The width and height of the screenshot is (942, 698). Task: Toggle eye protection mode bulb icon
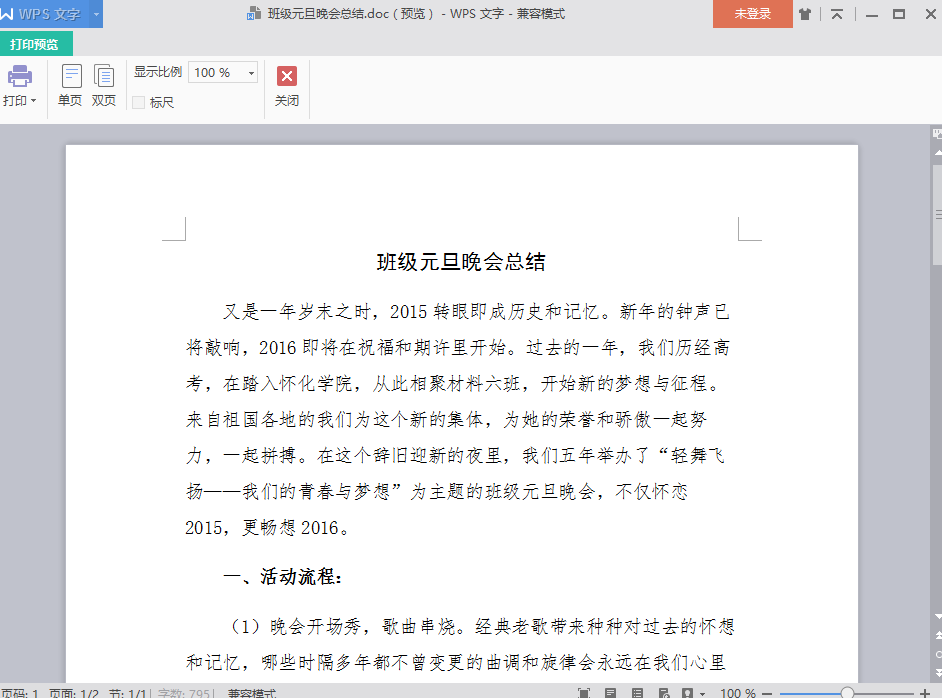click(687, 693)
